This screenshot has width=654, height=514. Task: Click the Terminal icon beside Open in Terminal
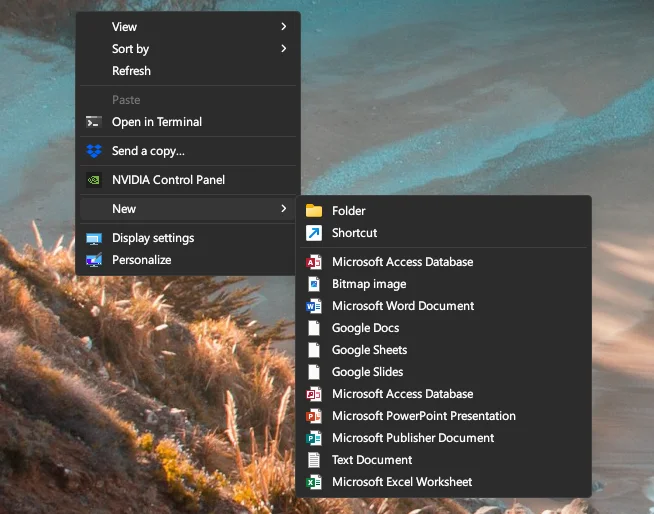click(94, 122)
